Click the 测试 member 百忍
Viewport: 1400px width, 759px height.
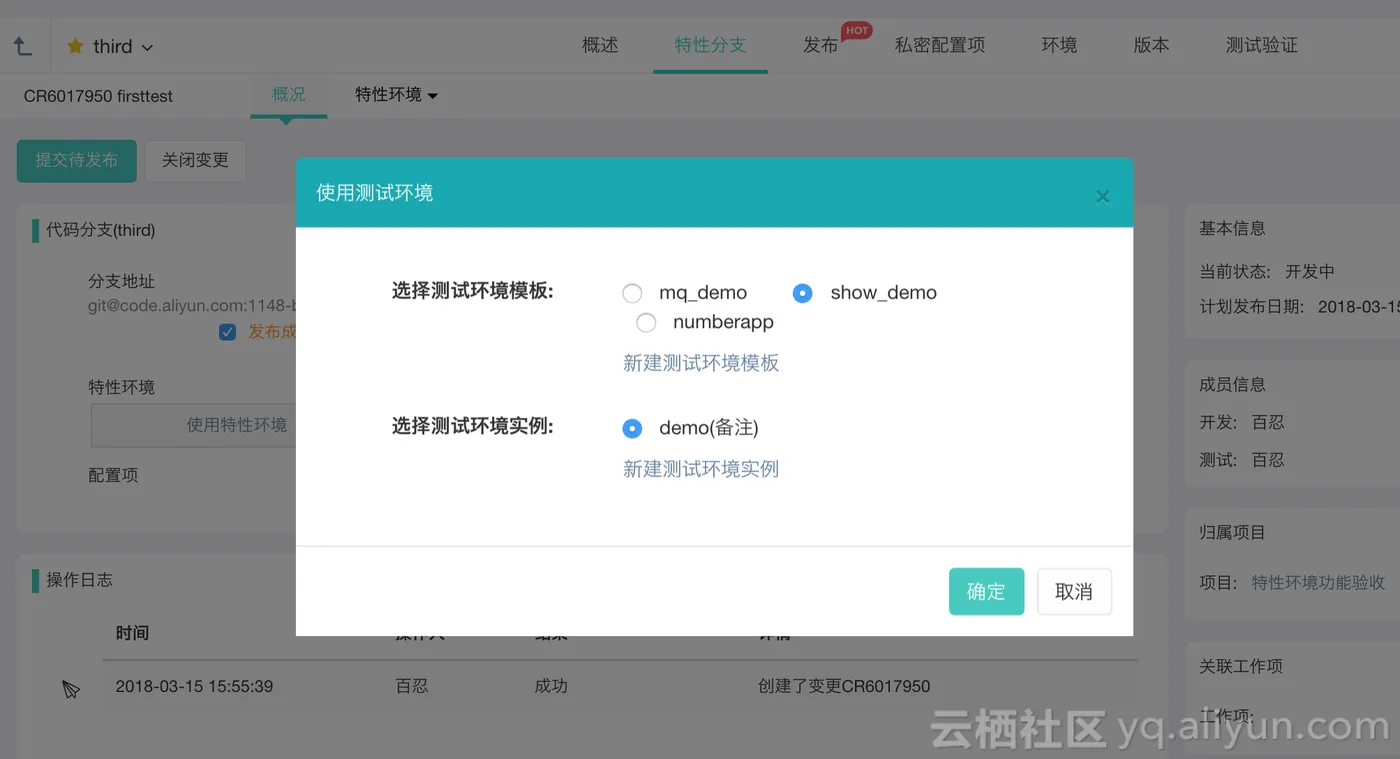1268,460
